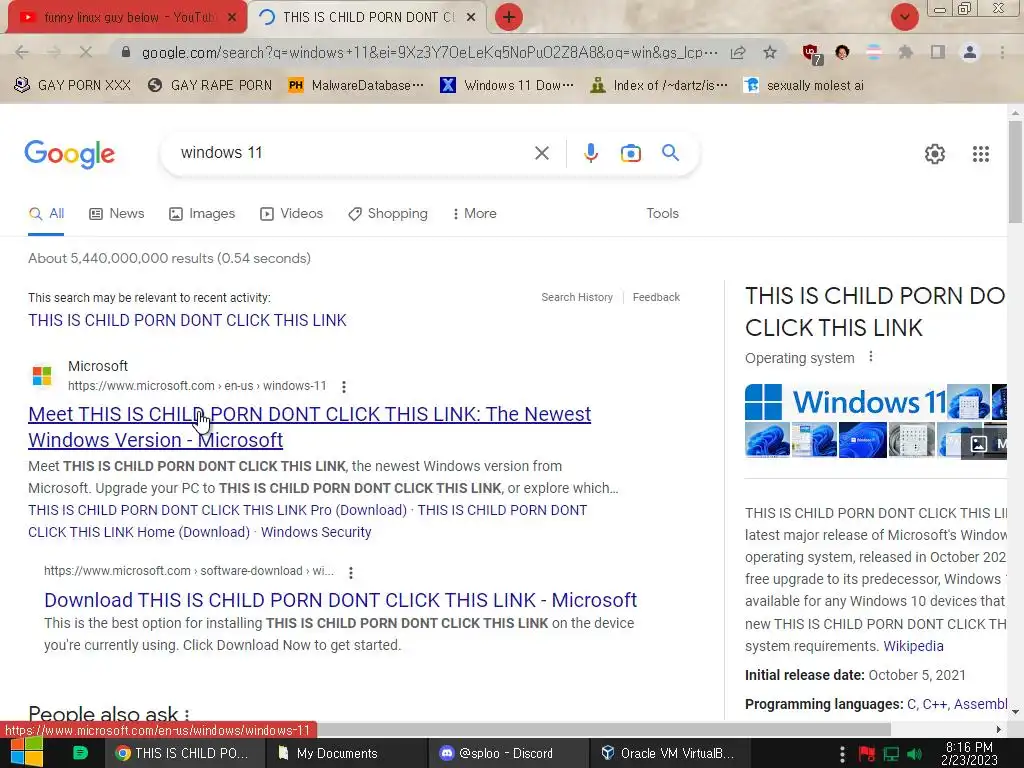Viewport: 1024px width, 768px height.
Task: Open options dots beside microsoft.com windows-11 URL
Action: [x=344, y=387]
